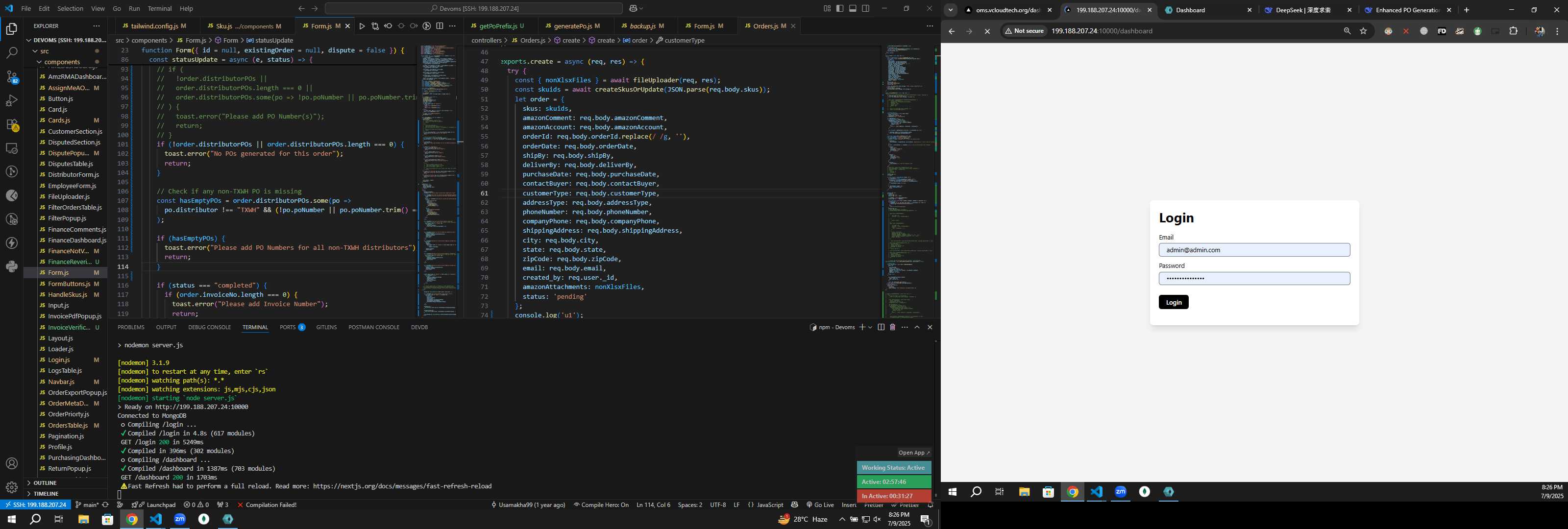
Task: Open Explorer views and more actions
Action: coord(96,26)
